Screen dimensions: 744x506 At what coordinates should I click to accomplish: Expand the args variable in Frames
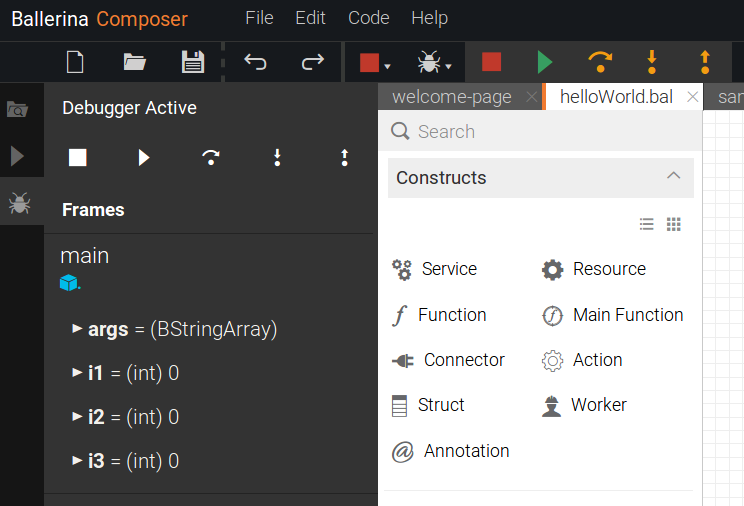coord(77,328)
